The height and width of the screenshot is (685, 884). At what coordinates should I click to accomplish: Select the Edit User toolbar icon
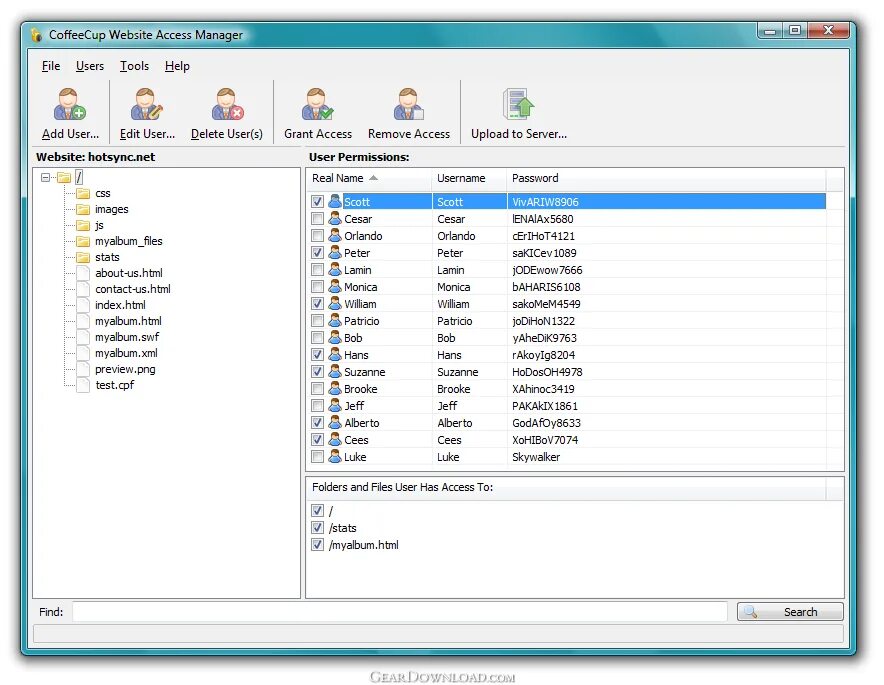click(146, 105)
